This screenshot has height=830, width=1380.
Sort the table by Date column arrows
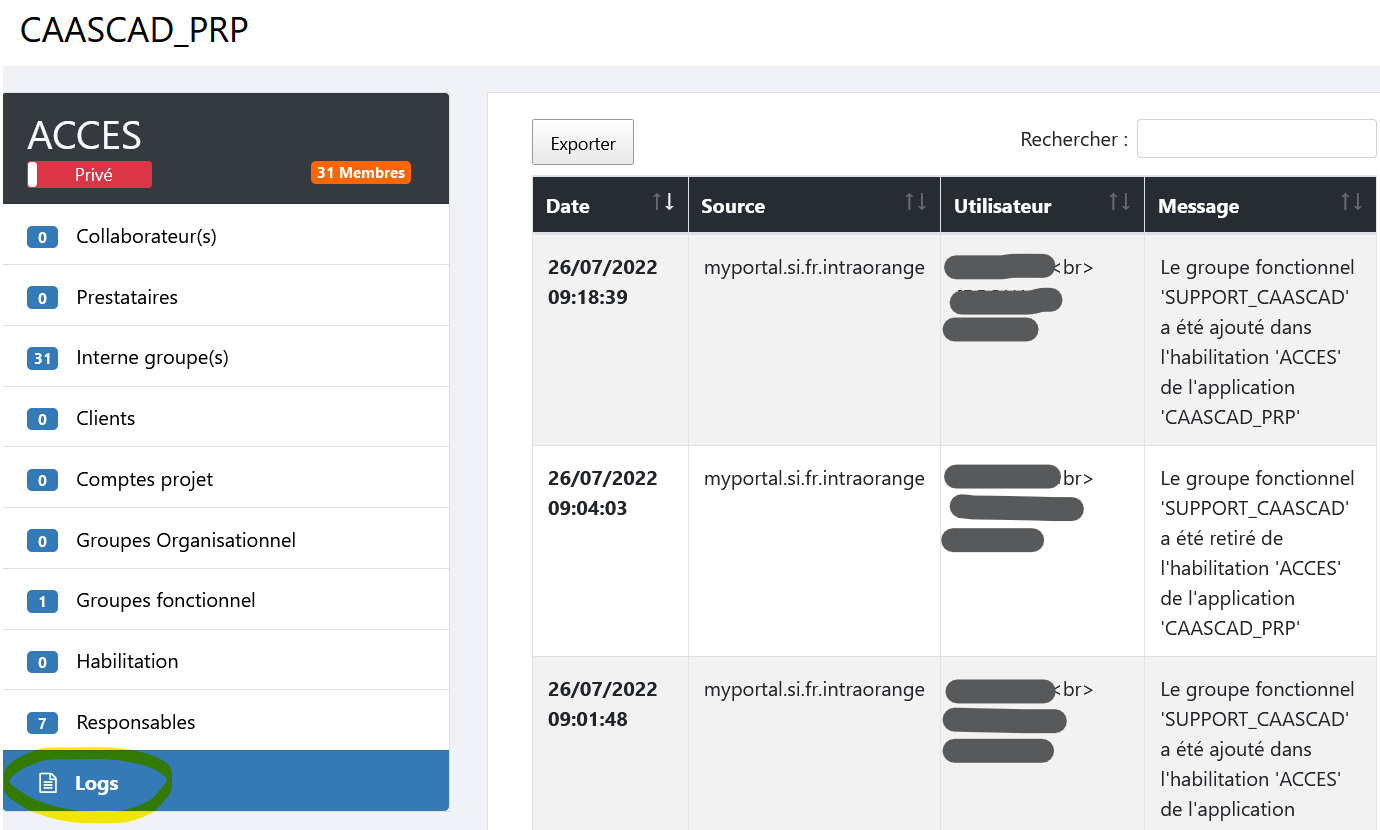point(663,202)
